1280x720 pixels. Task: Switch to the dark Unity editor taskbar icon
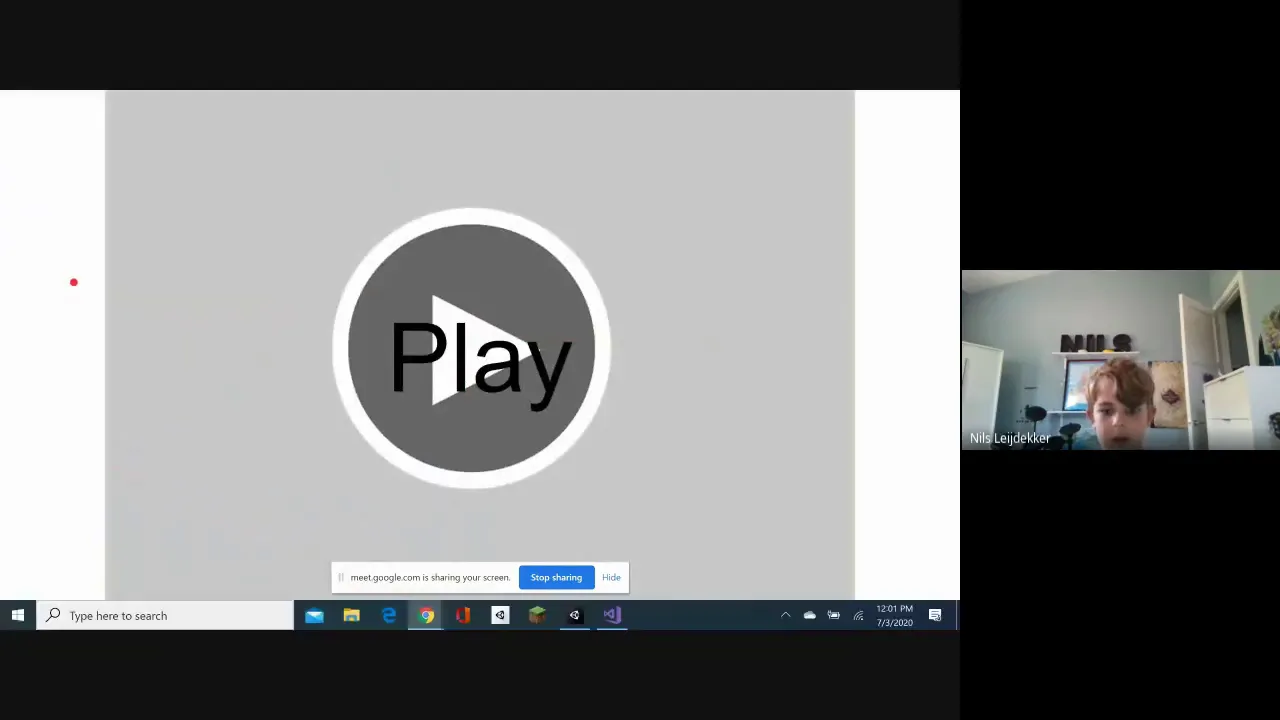[574, 615]
